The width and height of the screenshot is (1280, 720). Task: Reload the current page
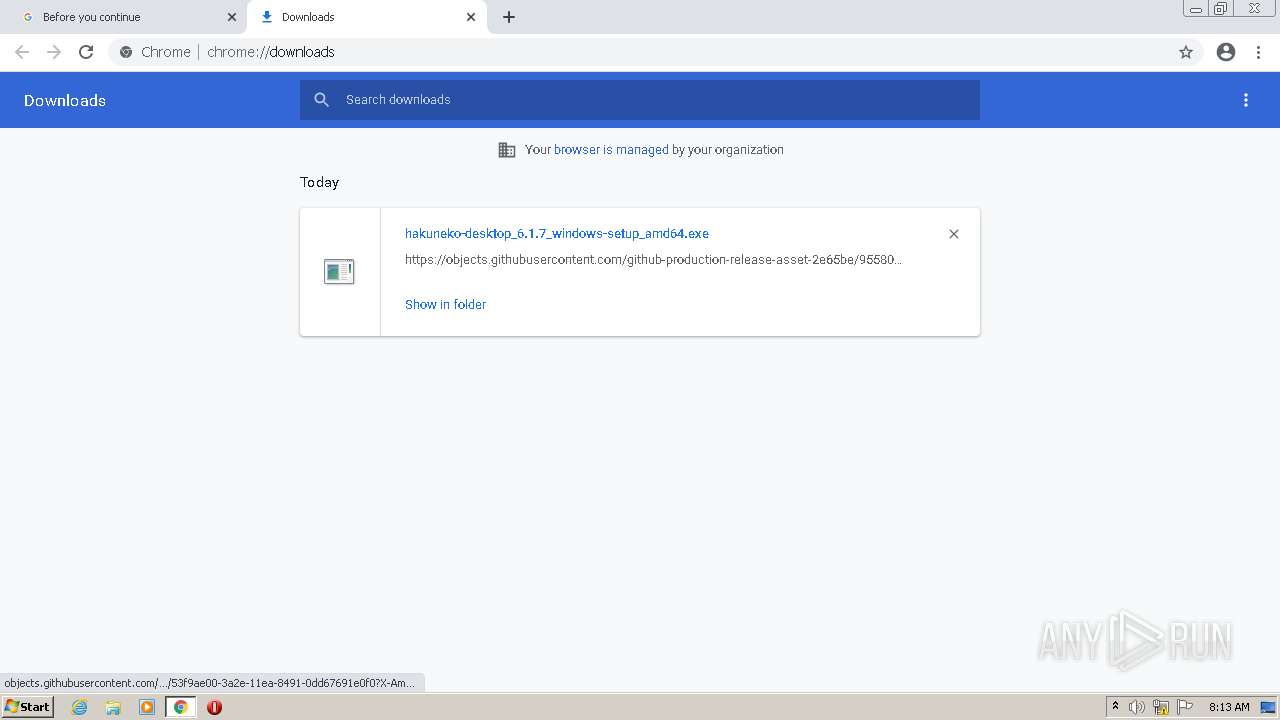click(x=86, y=52)
